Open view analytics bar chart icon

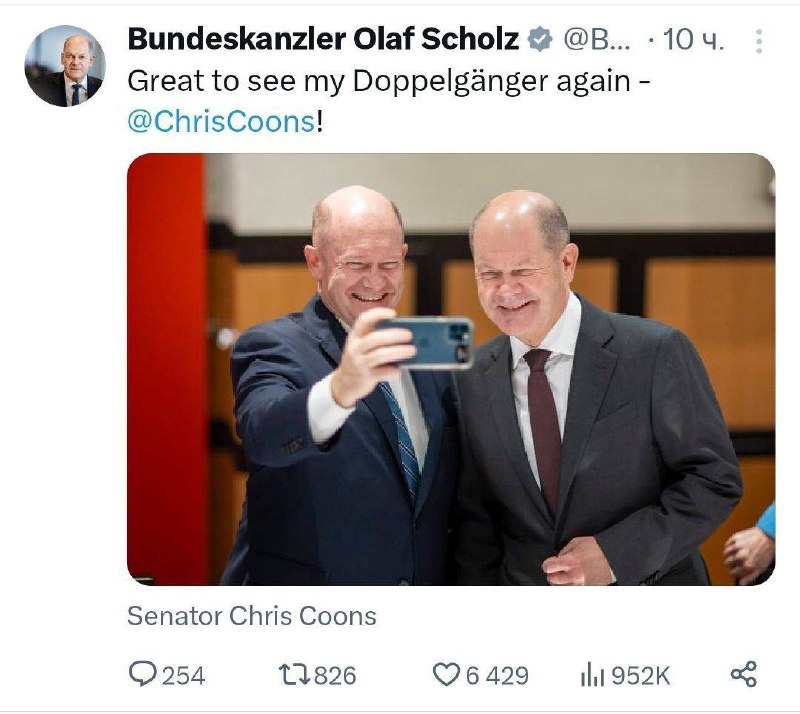pyautogui.click(x=592, y=675)
